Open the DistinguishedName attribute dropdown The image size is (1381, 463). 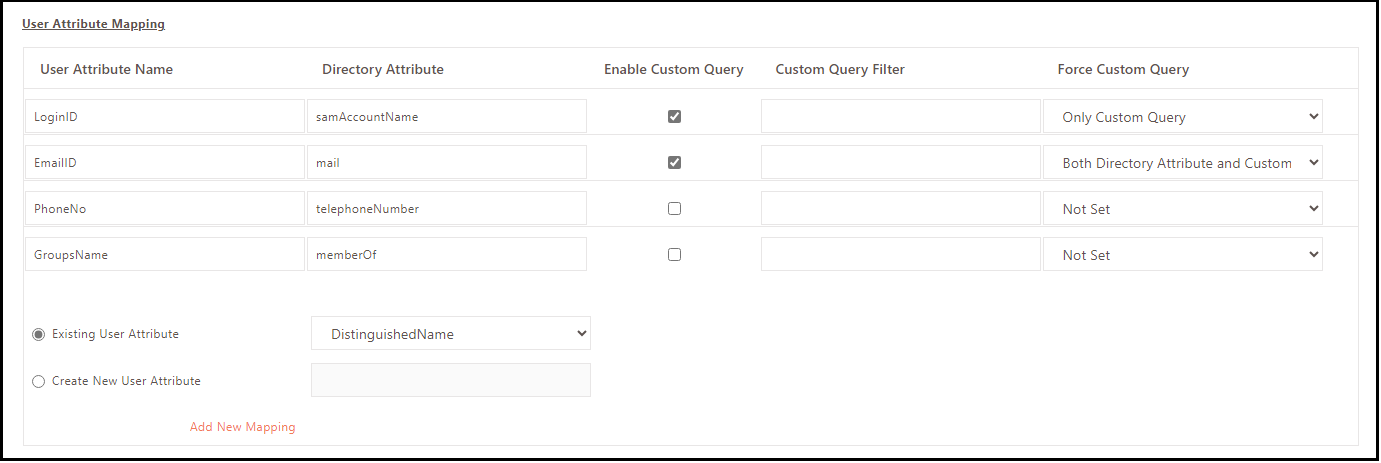451,334
